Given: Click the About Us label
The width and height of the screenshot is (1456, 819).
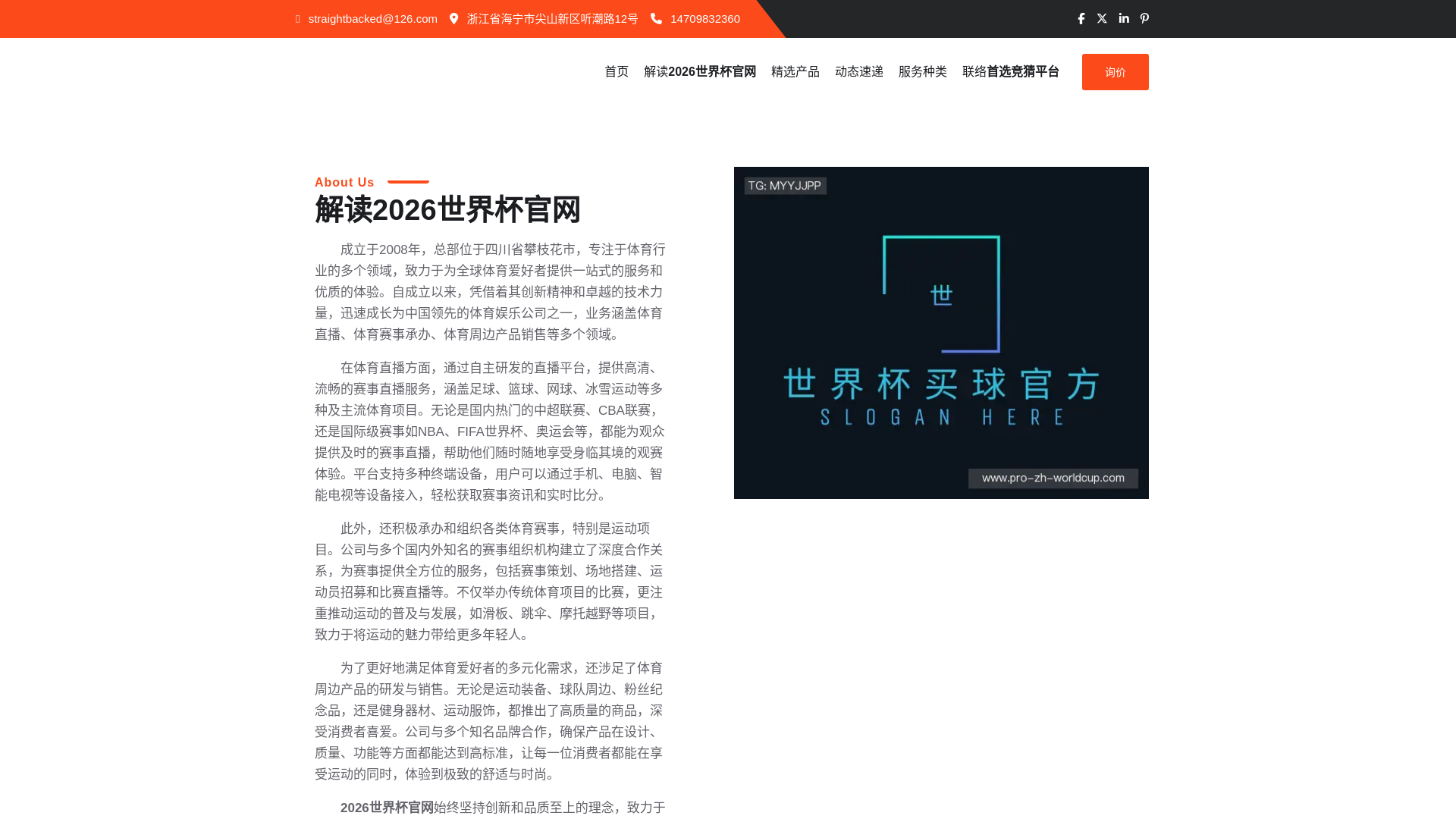Looking at the screenshot, I should [x=344, y=183].
